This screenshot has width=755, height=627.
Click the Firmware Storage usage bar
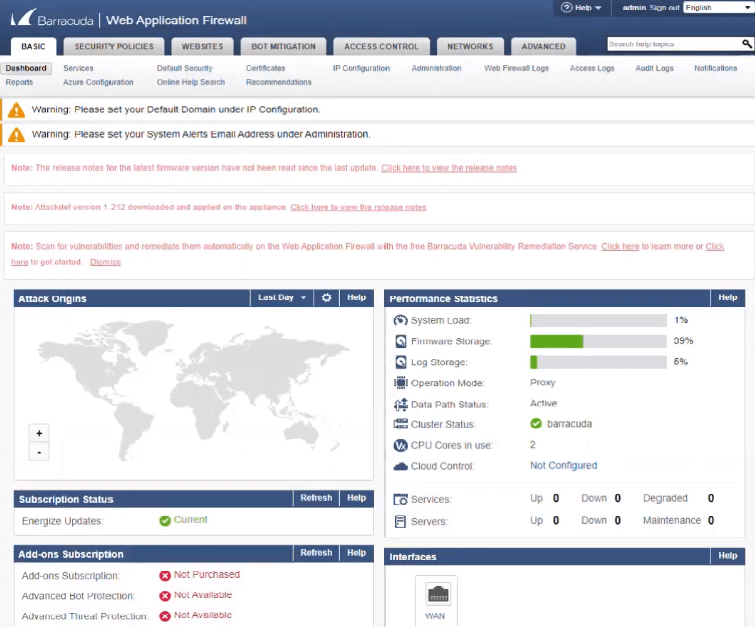click(x=598, y=341)
